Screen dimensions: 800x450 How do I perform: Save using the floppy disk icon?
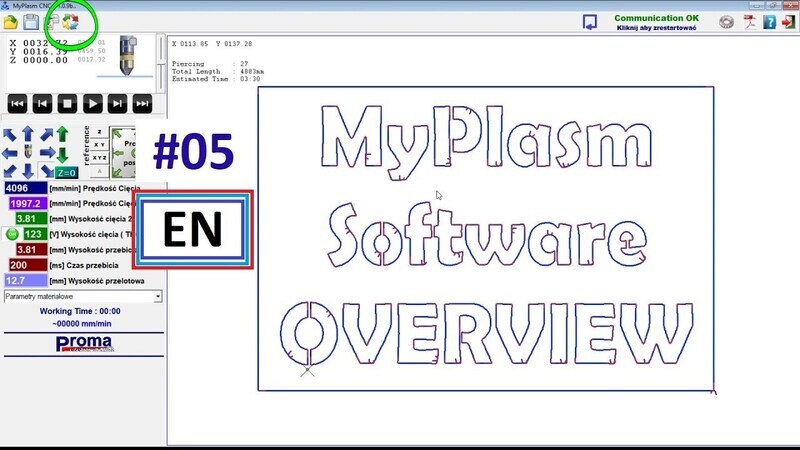tap(31, 22)
